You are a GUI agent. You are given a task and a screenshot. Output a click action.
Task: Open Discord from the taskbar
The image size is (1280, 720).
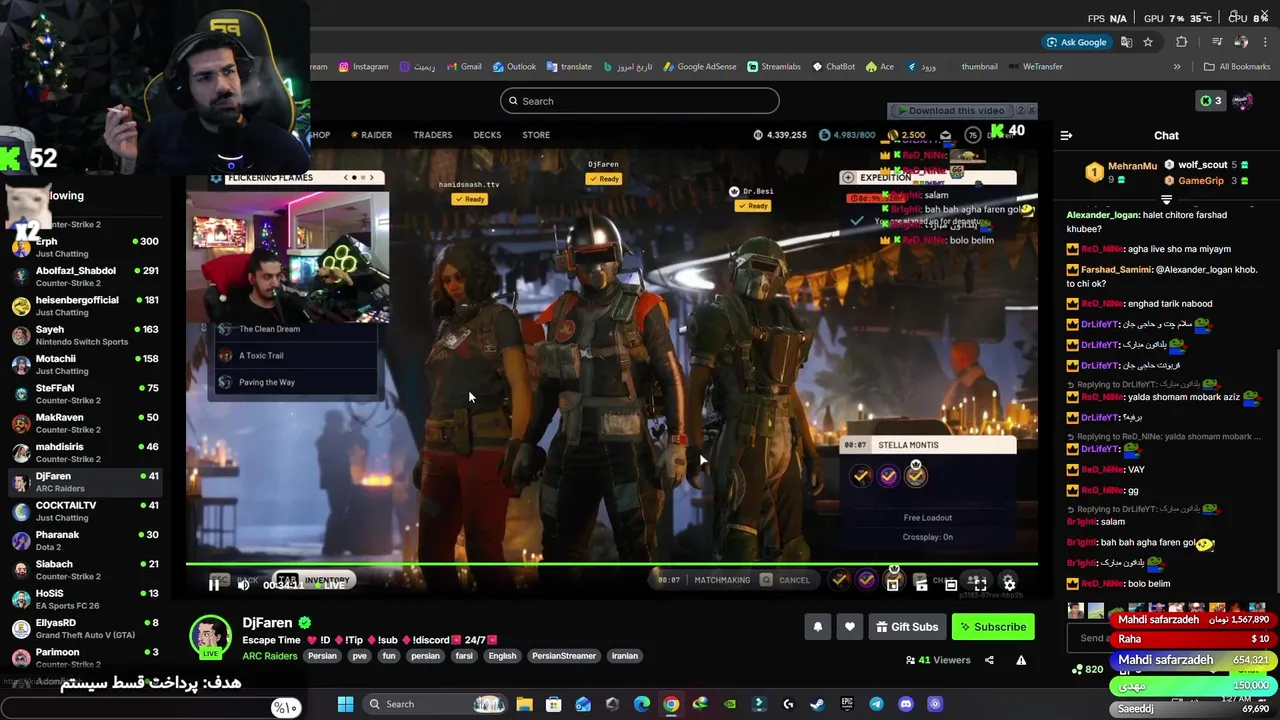pyautogui.click(x=906, y=704)
